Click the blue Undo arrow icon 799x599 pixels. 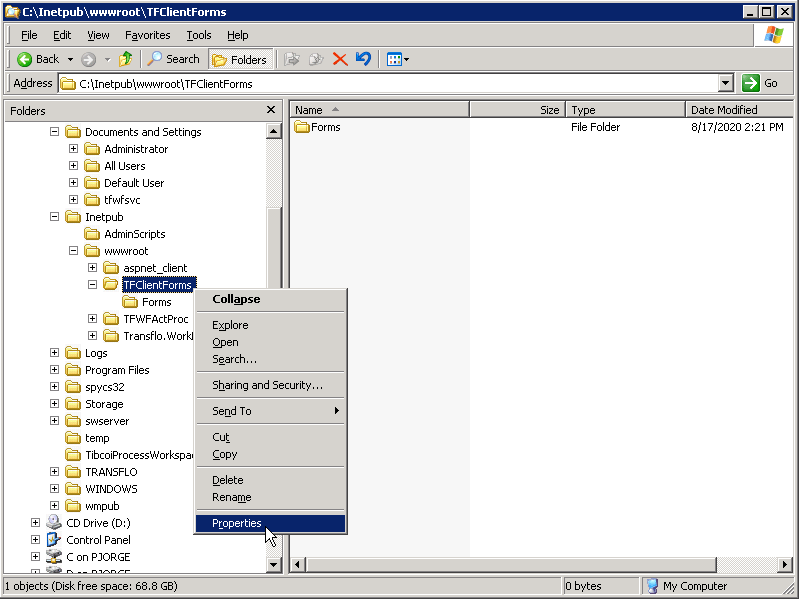pyautogui.click(x=363, y=59)
